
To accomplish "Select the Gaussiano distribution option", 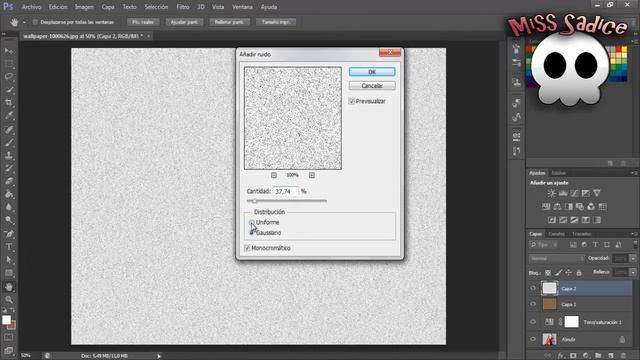I will pyautogui.click(x=251, y=233).
